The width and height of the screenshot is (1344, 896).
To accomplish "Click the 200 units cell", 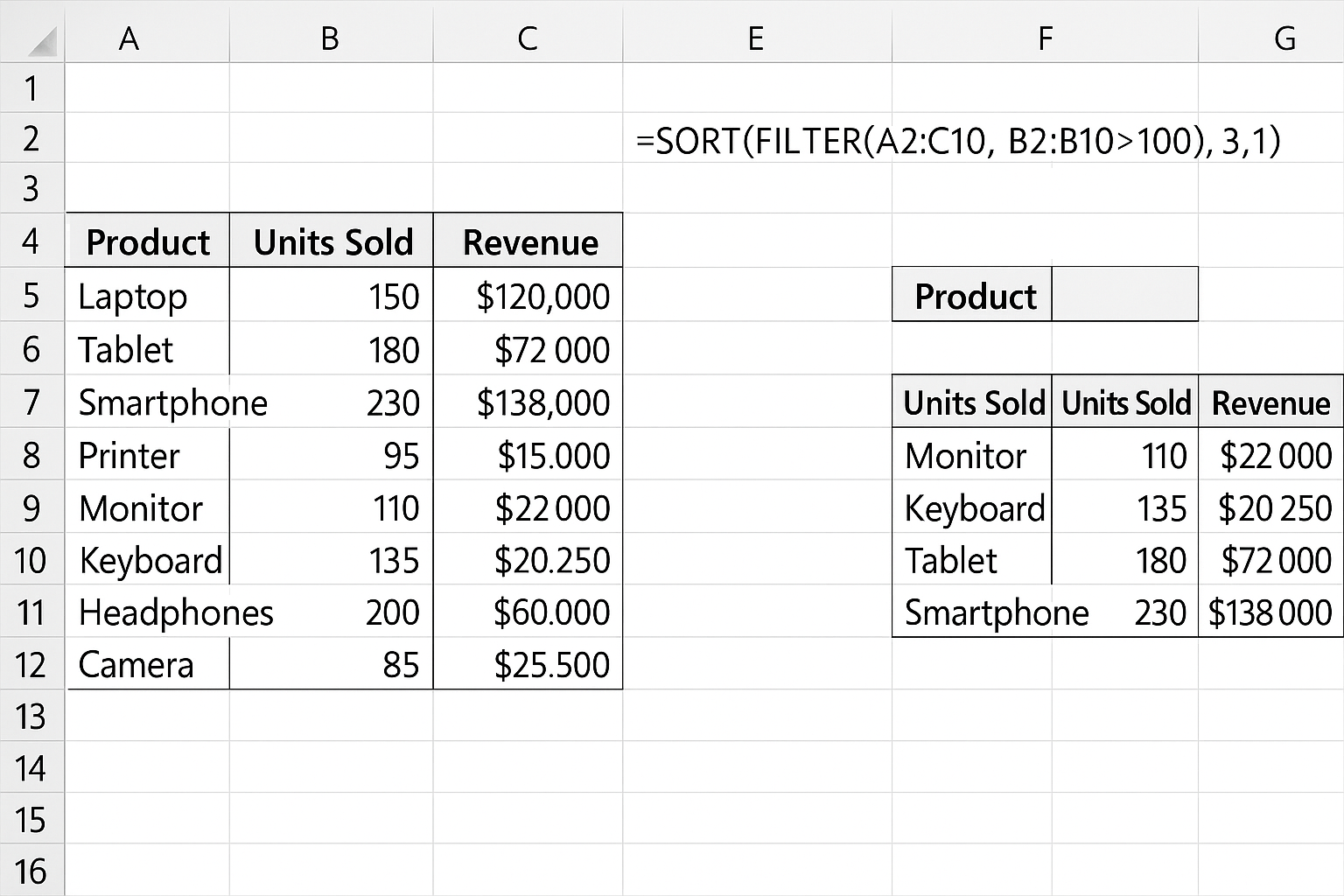I will pyautogui.click(x=331, y=612).
